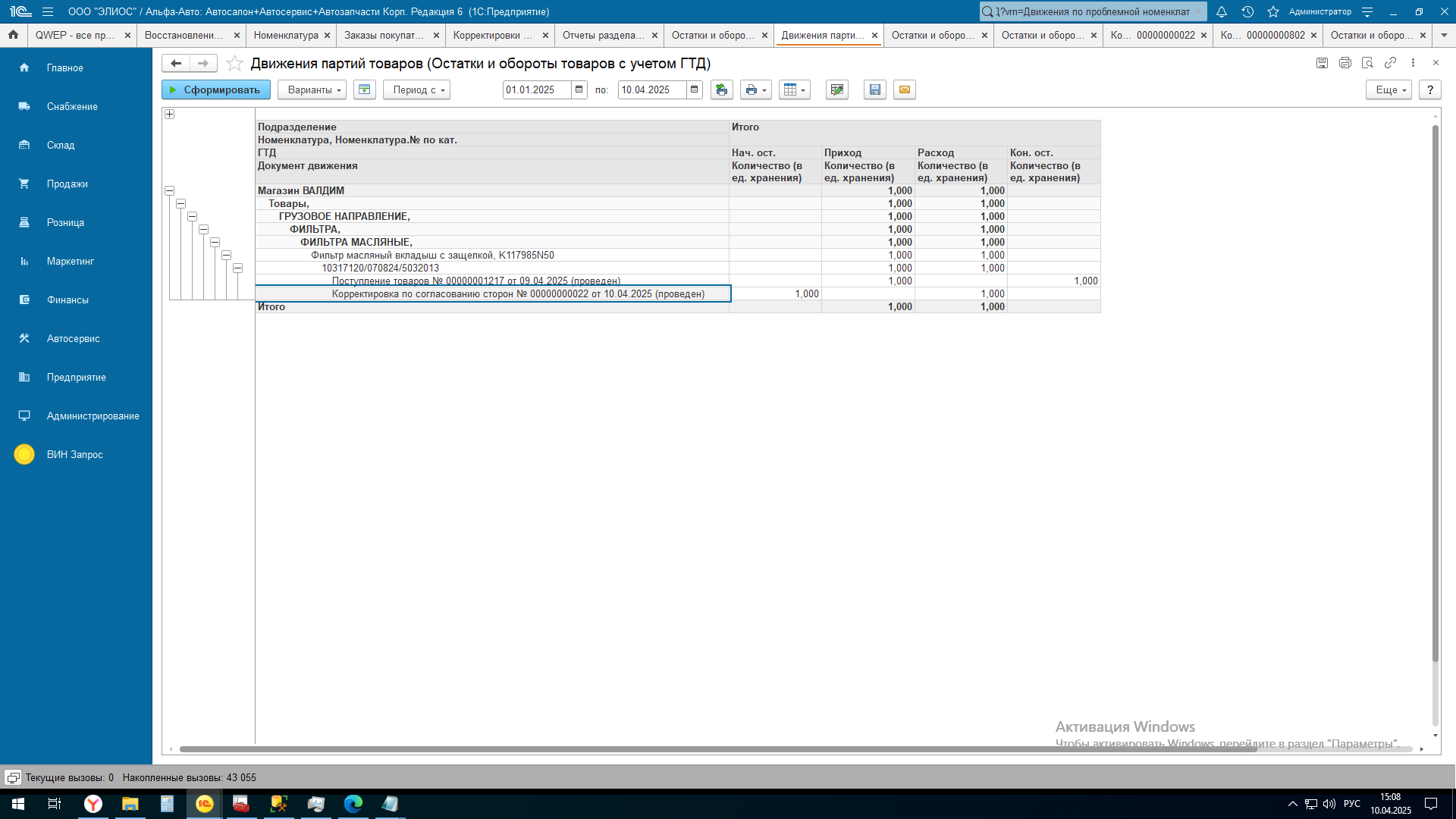Click the Сформировать report button
Image resolution: width=1456 pixels, height=819 pixels.
click(215, 89)
